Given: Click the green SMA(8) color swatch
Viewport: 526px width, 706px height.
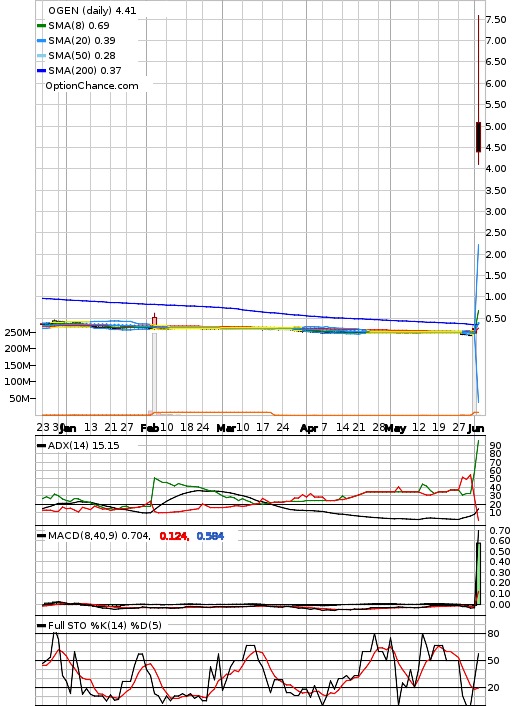Looking at the screenshot, I should pos(41,26).
